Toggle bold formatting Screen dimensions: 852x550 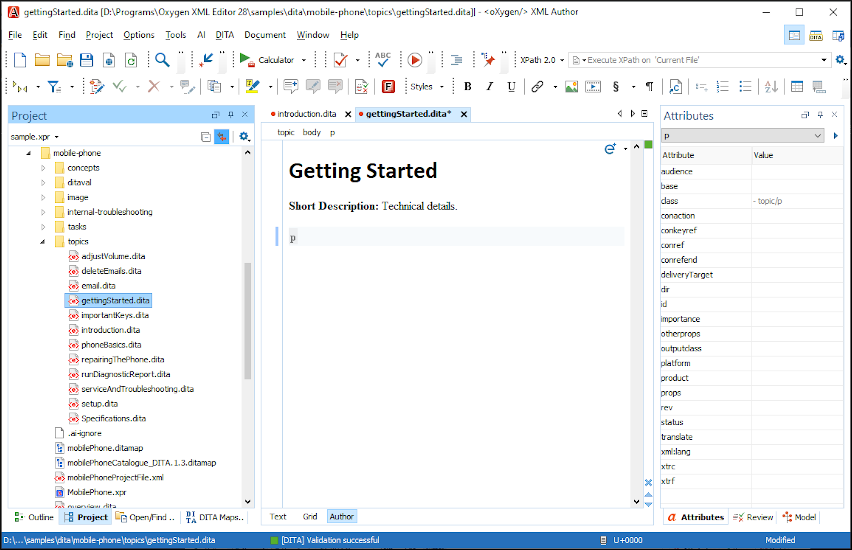point(467,87)
